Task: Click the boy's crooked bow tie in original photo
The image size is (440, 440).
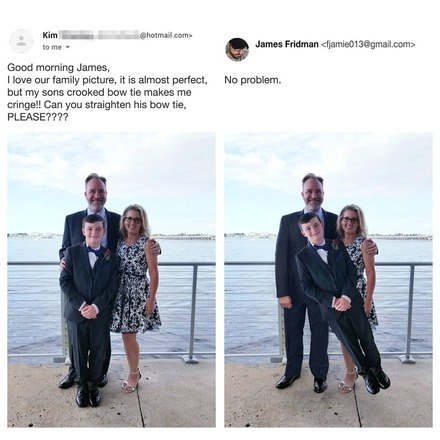Action: [x=95, y=251]
